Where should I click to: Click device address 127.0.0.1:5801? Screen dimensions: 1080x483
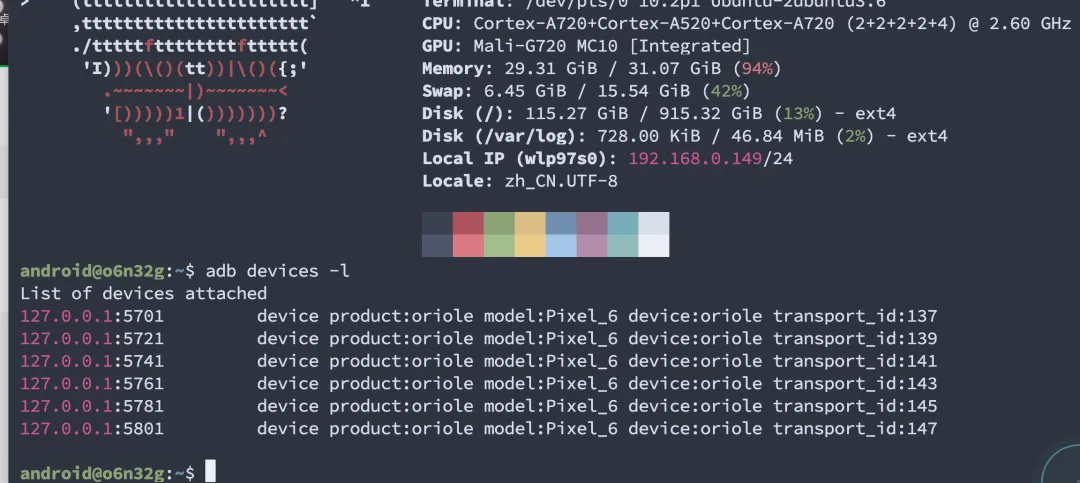pyautogui.click(x=92, y=429)
